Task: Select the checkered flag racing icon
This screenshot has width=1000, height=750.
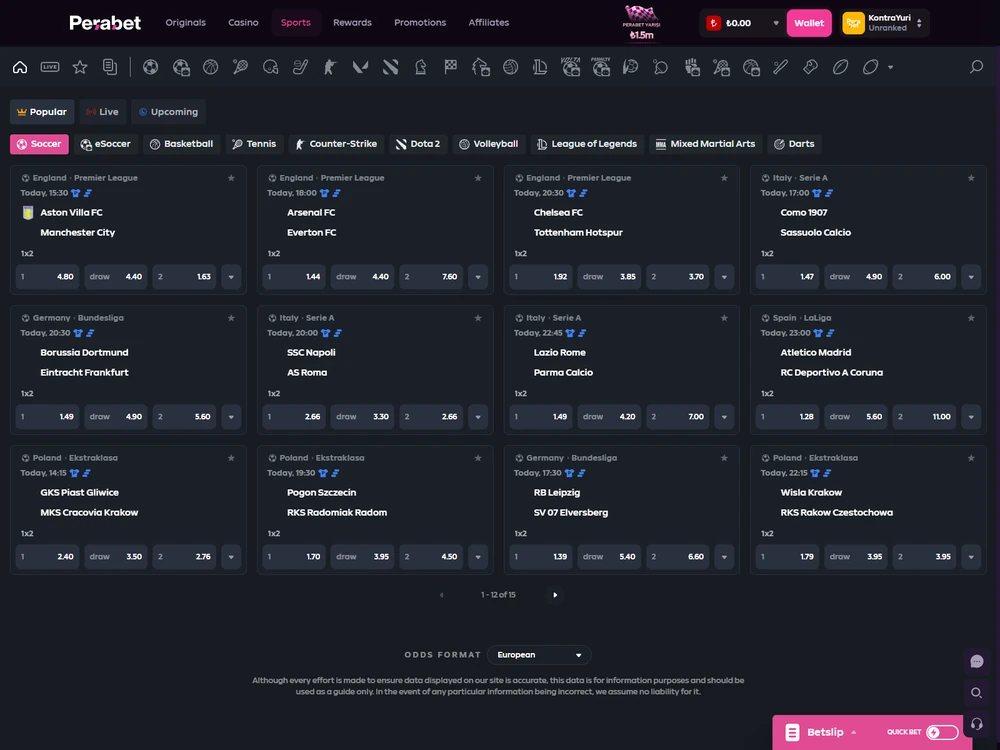Action: tap(451, 67)
